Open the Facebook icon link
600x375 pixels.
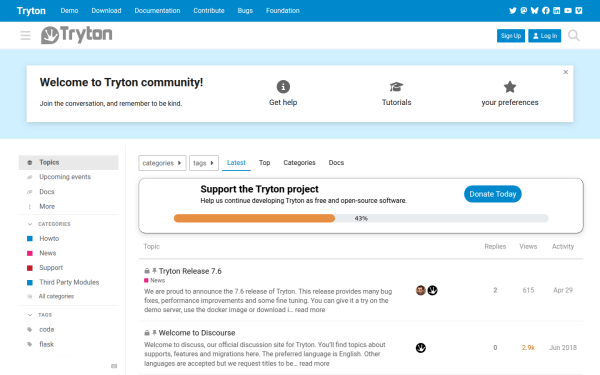pyautogui.click(x=546, y=11)
